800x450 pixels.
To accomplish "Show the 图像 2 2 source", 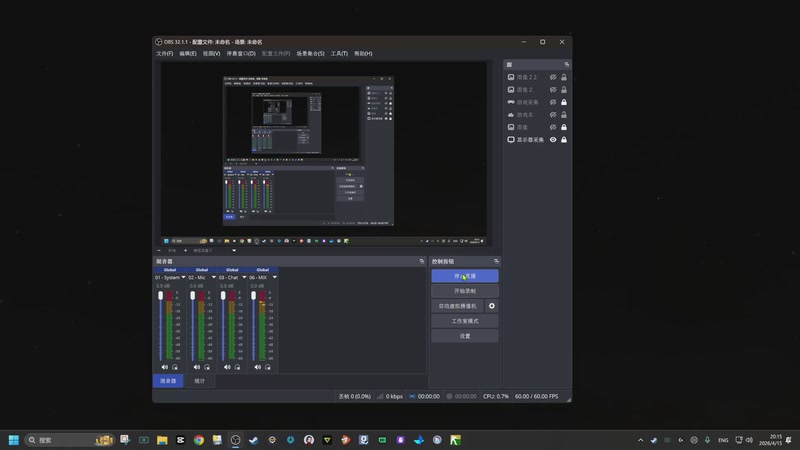I will [x=553, y=77].
